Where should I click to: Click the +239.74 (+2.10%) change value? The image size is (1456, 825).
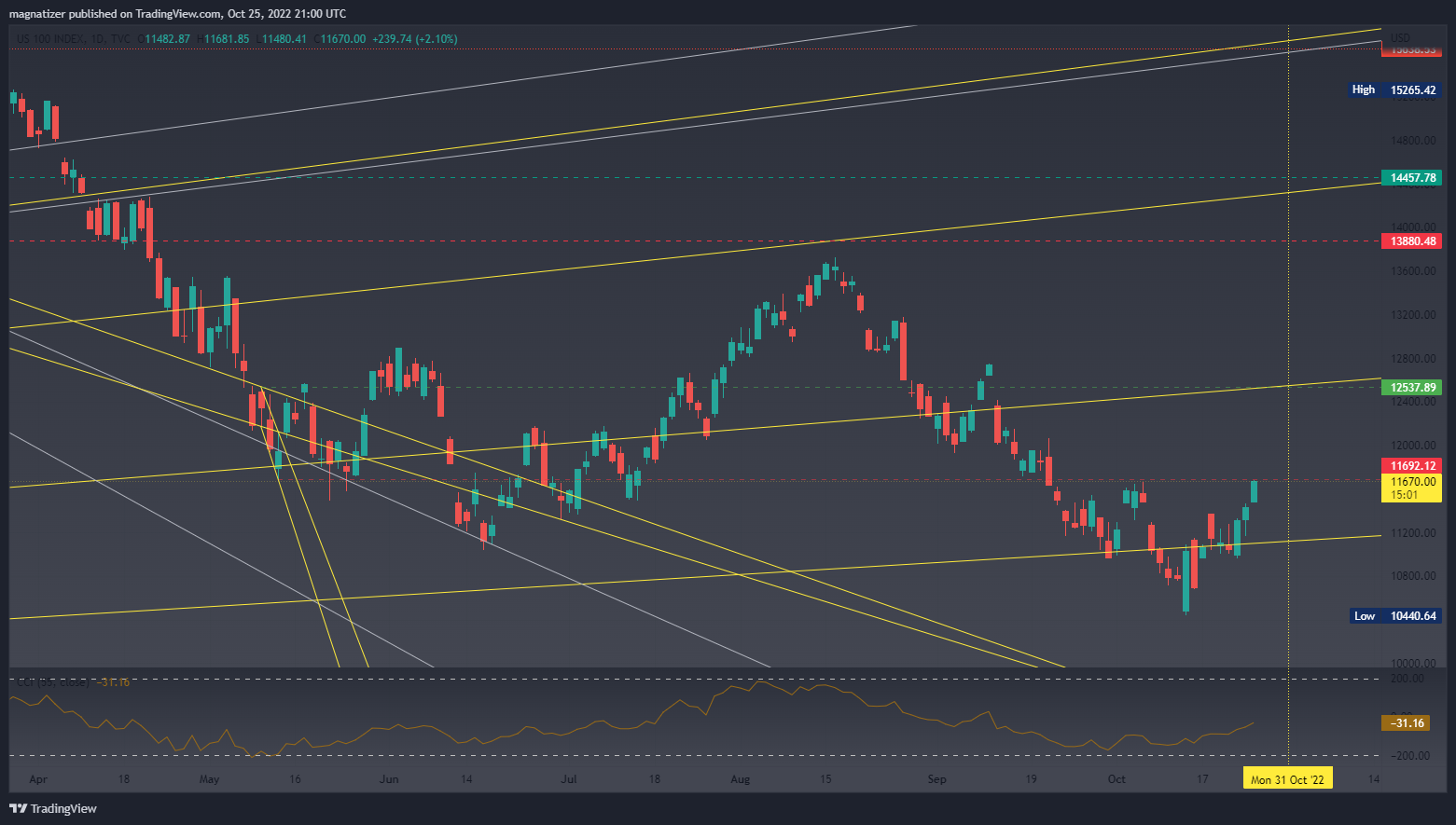pyautogui.click(x=414, y=39)
